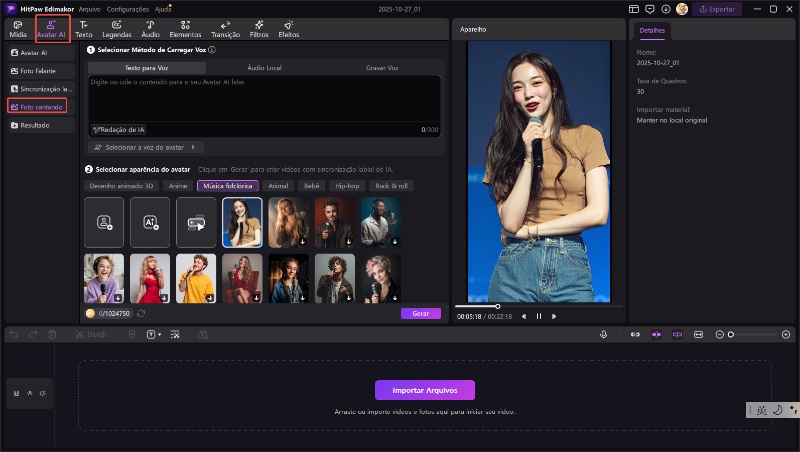800x452 pixels.
Task: Click the AI-generate avatar tile
Action: click(x=150, y=222)
